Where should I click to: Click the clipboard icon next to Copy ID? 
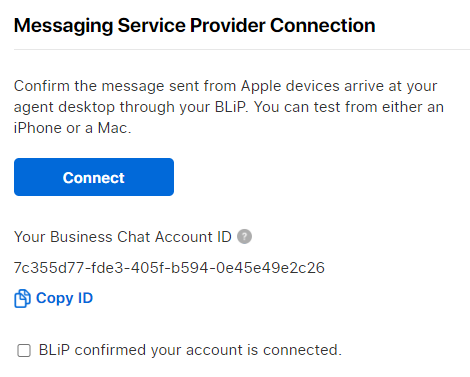(22, 298)
